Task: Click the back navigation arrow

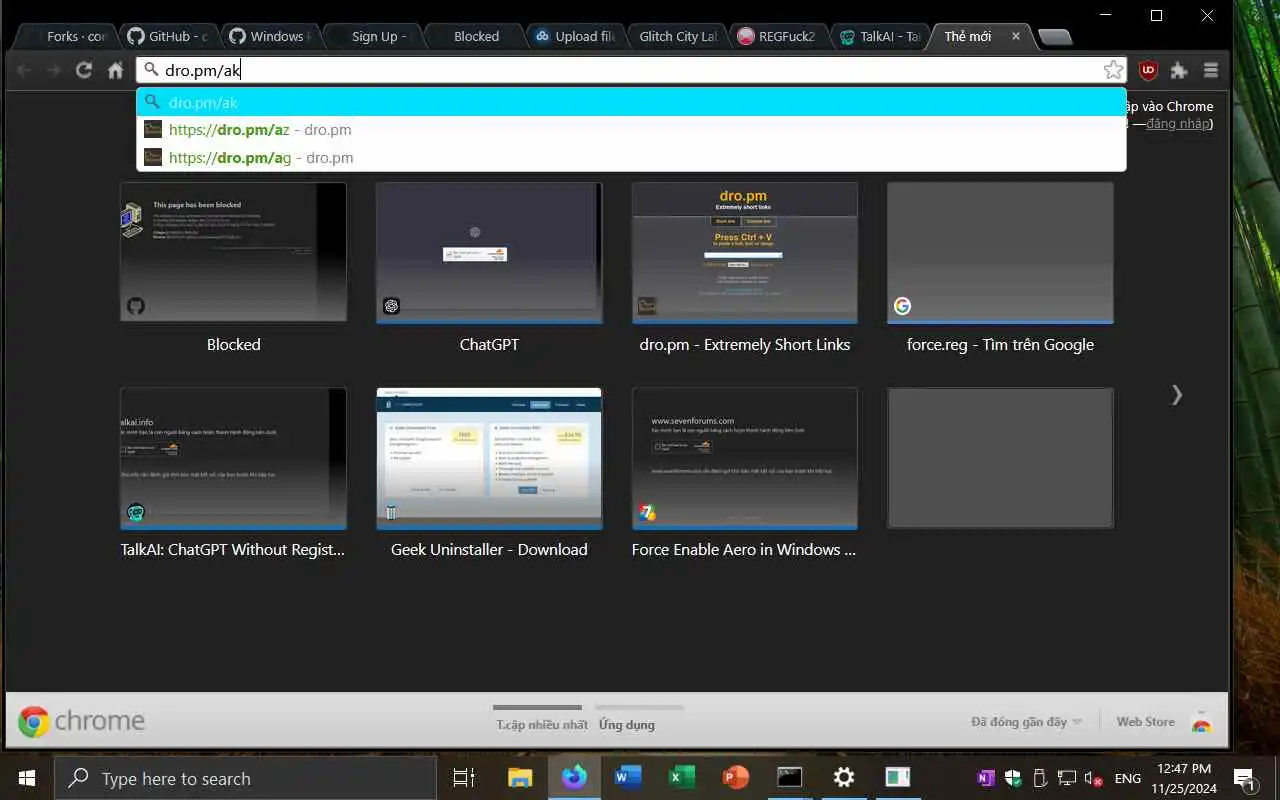Action: (24, 70)
